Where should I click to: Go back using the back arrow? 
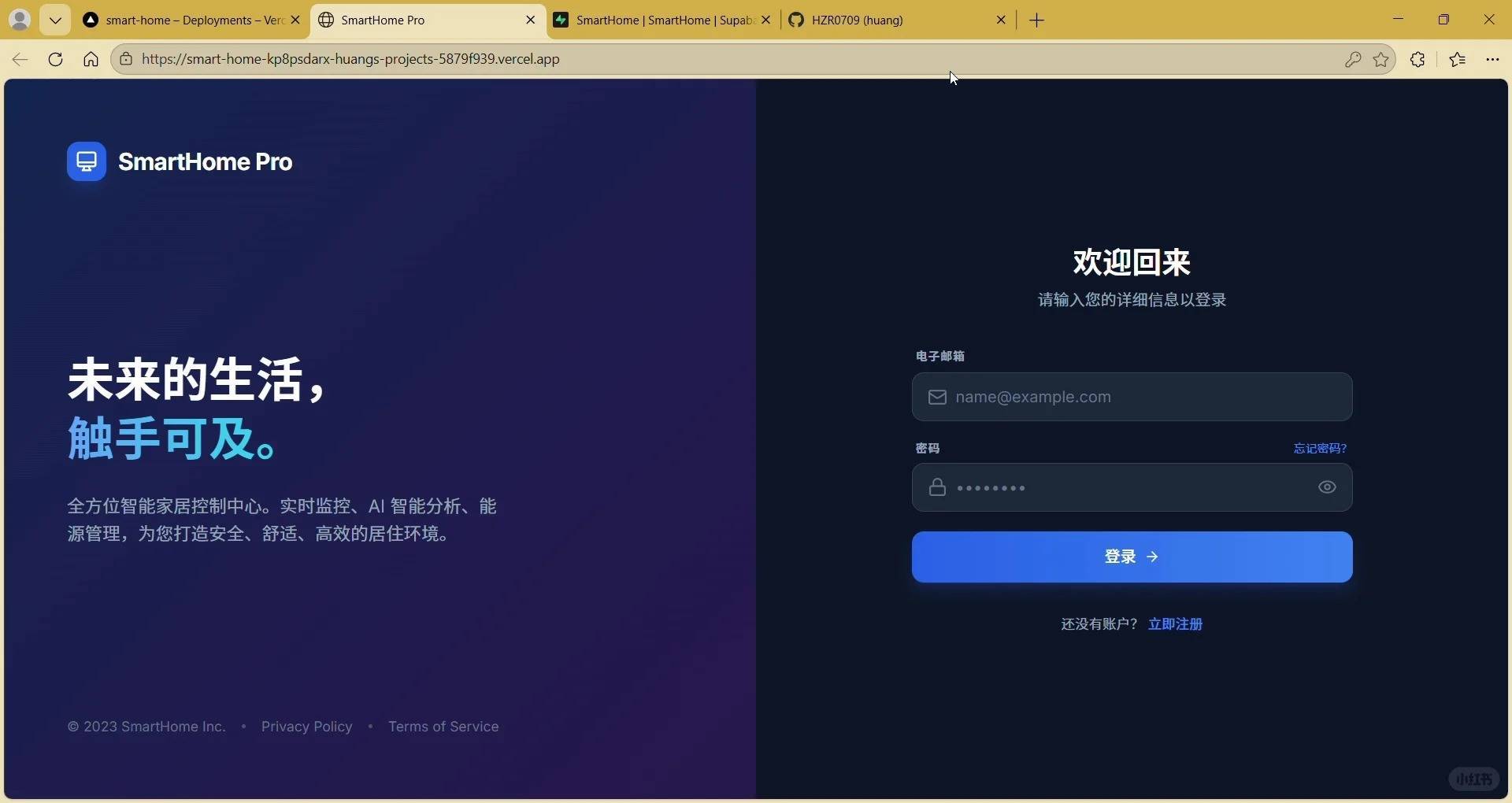pos(19,59)
